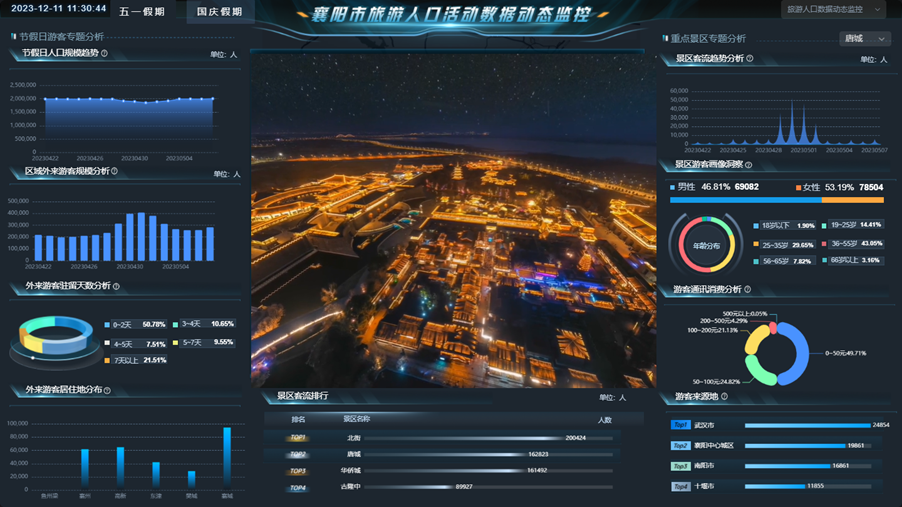
Task: Click the aerial night view of the scenic area
Action: click(x=454, y=220)
